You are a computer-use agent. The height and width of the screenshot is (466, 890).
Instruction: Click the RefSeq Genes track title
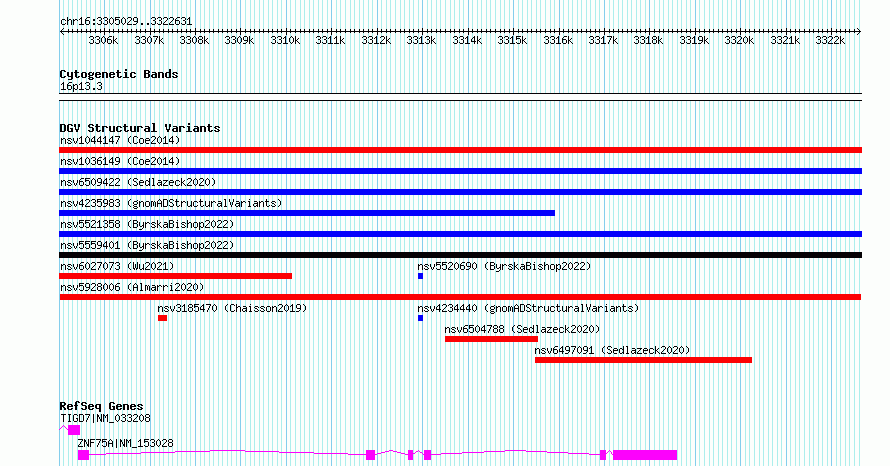(101, 406)
